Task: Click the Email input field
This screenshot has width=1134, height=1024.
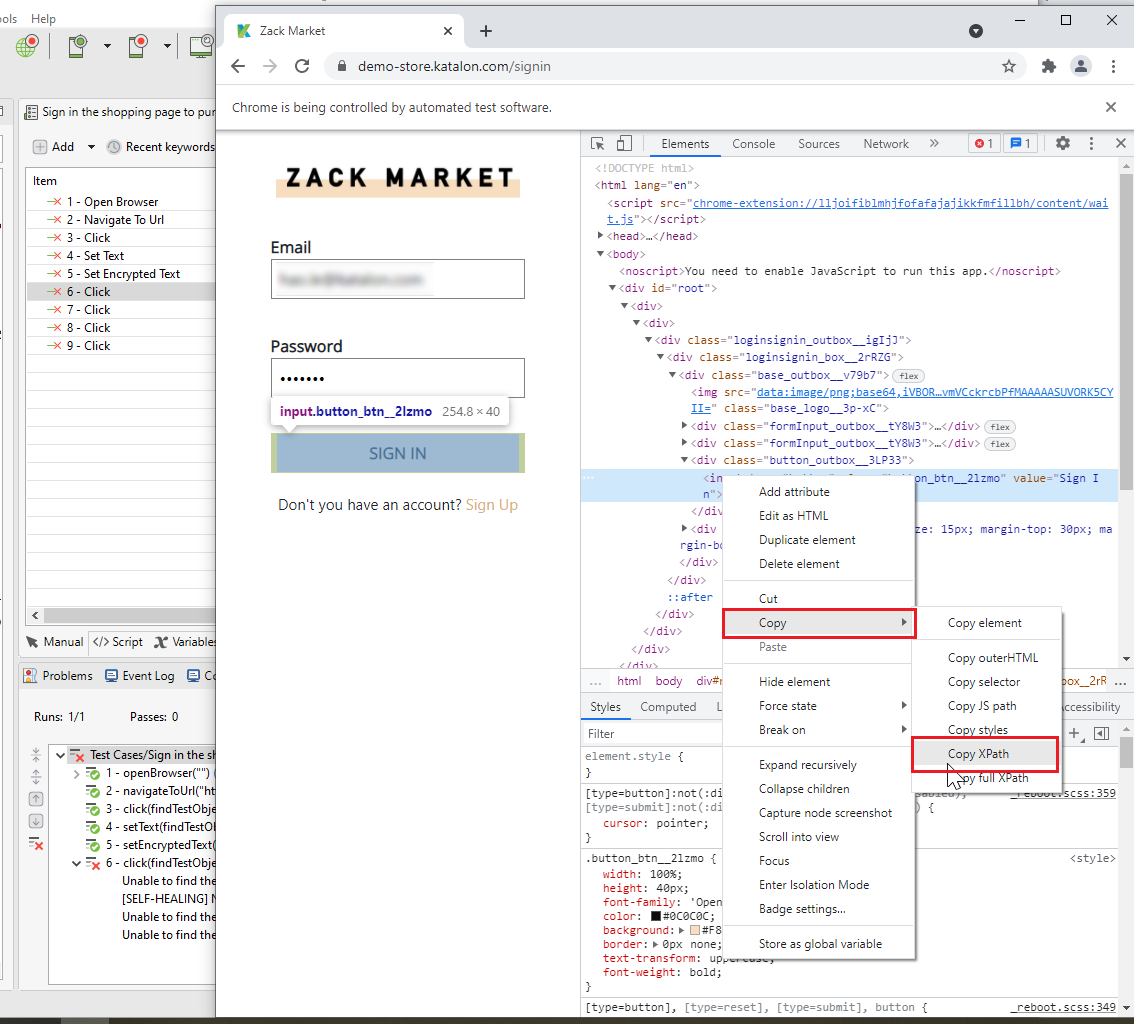Action: (x=398, y=279)
